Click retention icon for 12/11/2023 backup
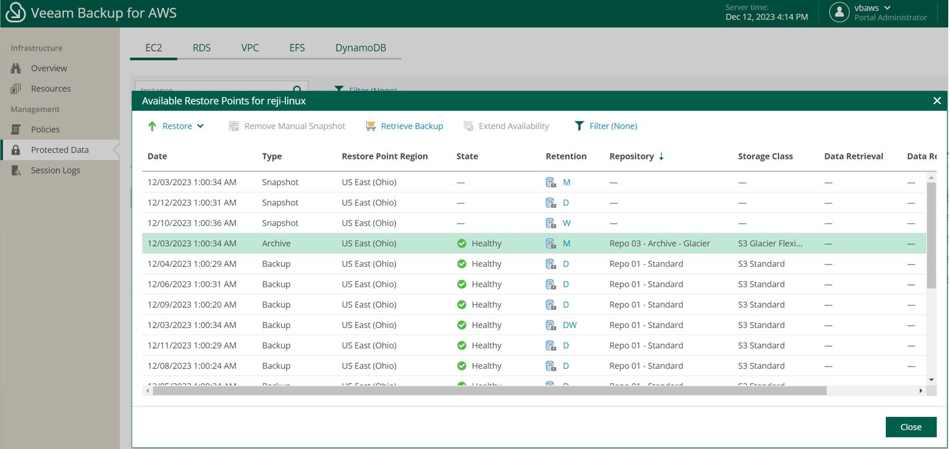 tap(551, 345)
